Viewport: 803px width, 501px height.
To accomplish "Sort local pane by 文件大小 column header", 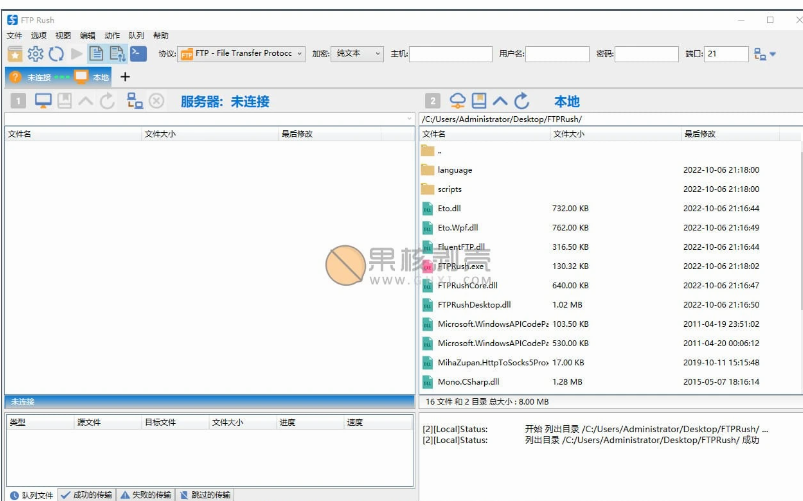I will (x=615, y=134).
